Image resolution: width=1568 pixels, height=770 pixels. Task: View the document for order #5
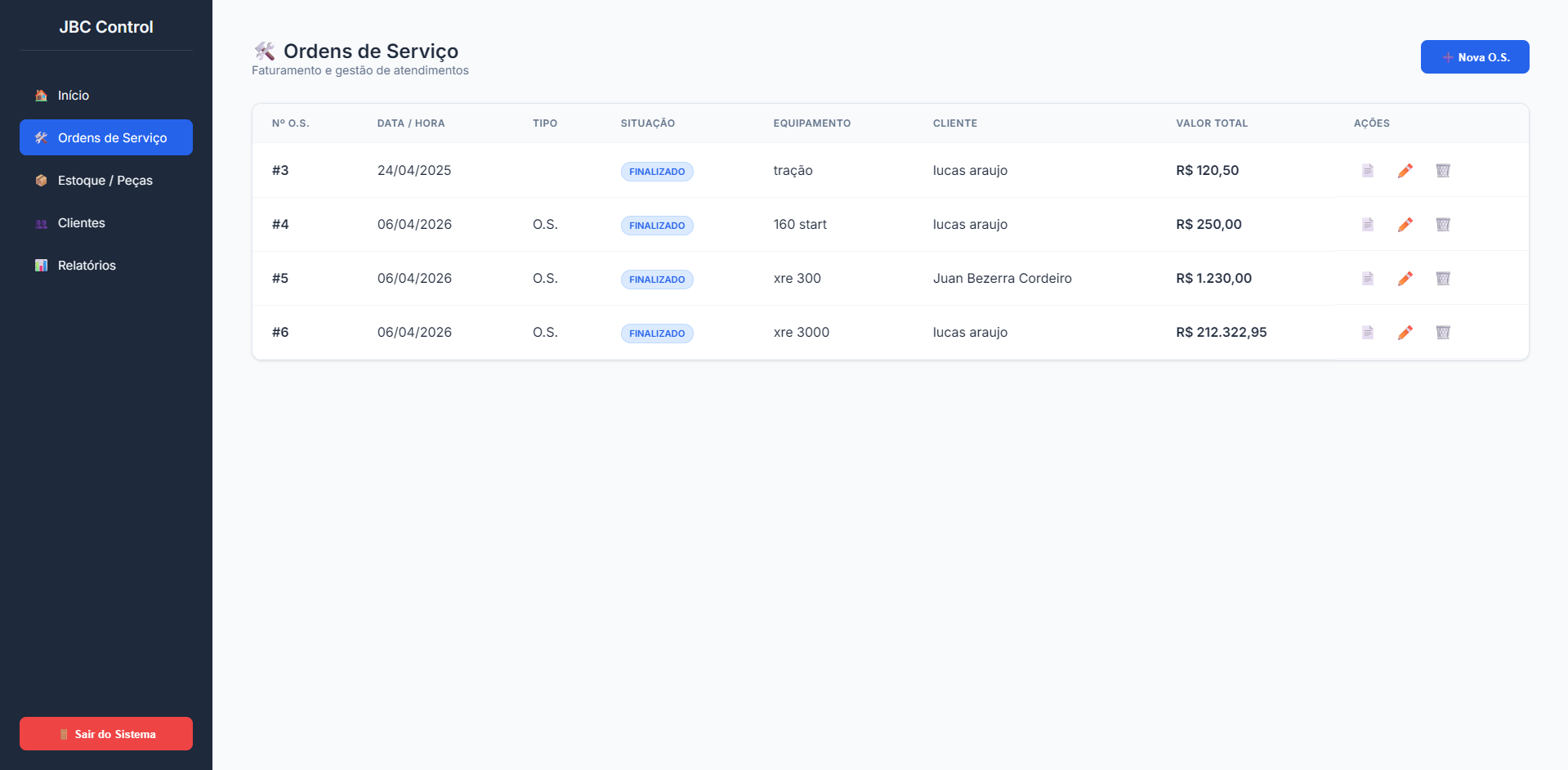click(1367, 278)
